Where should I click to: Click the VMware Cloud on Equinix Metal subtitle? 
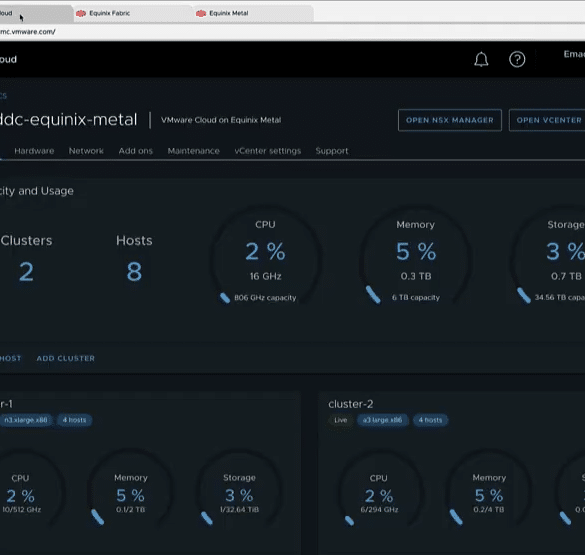pos(221,120)
